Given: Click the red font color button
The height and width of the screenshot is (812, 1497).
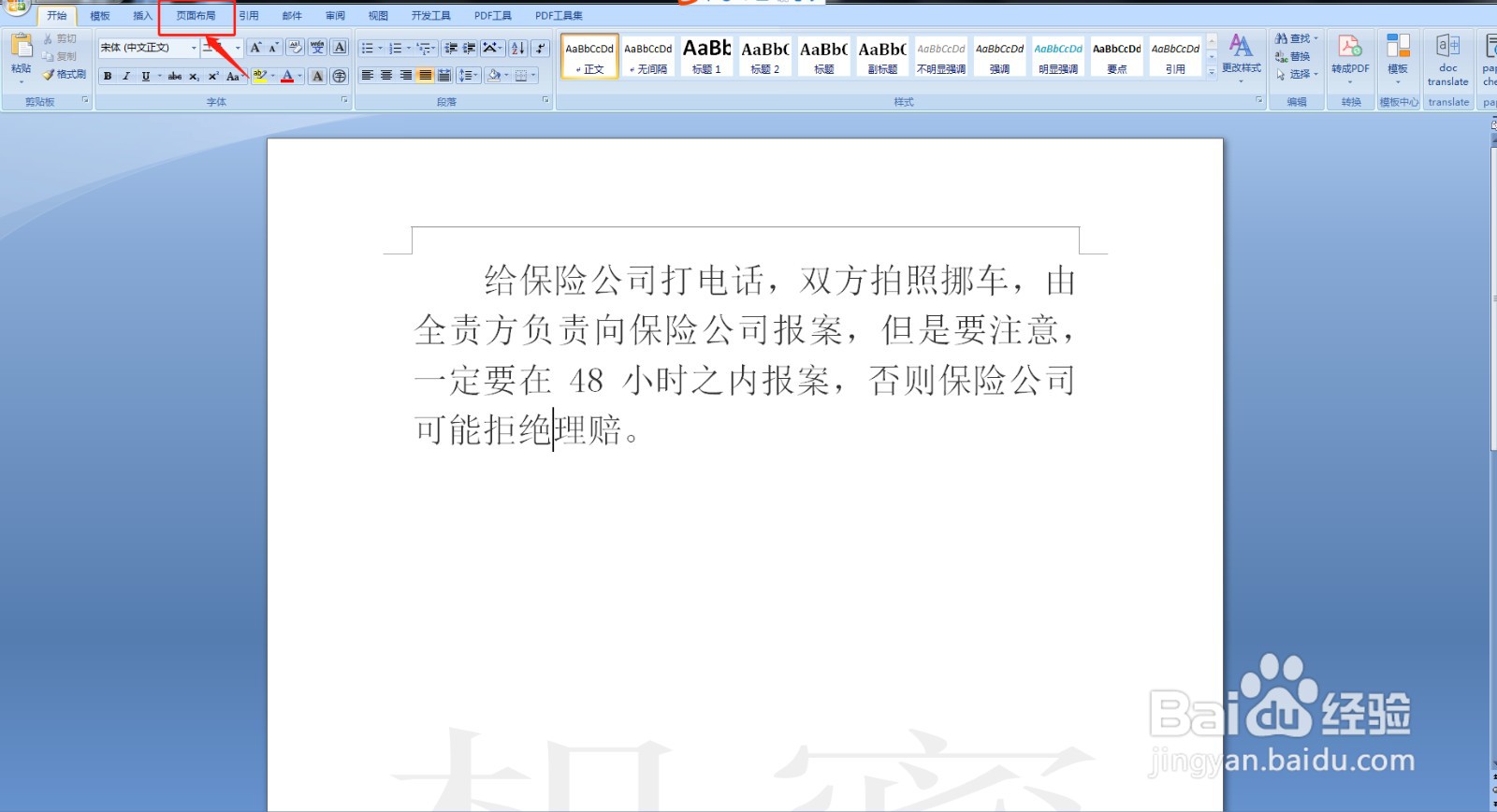Looking at the screenshot, I should [x=287, y=77].
